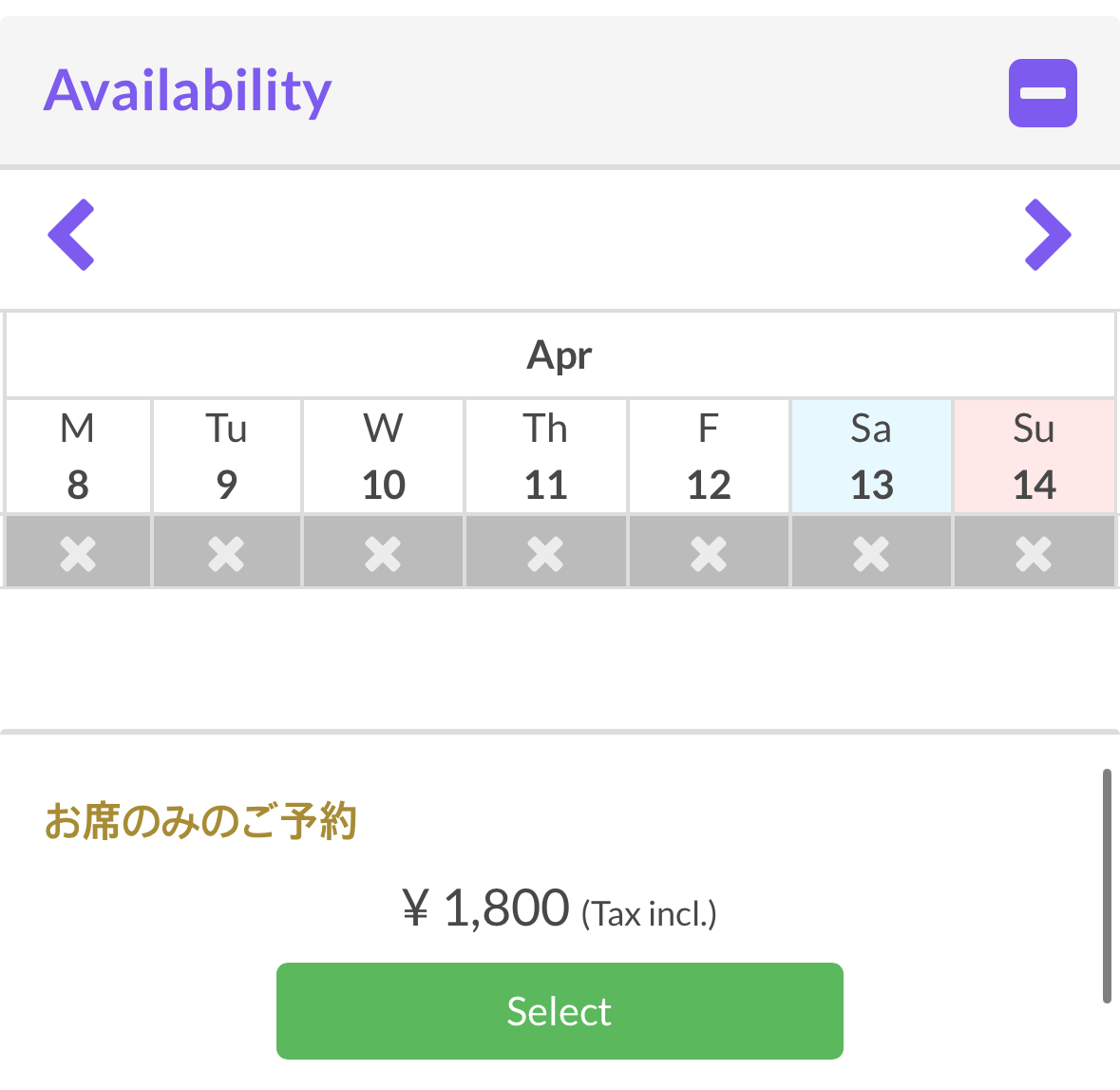Image resolution: width=1120 pixels, height=1090 pixels.
Task: Click the unavailable X under Monday 8
Action: pos(78,554)
